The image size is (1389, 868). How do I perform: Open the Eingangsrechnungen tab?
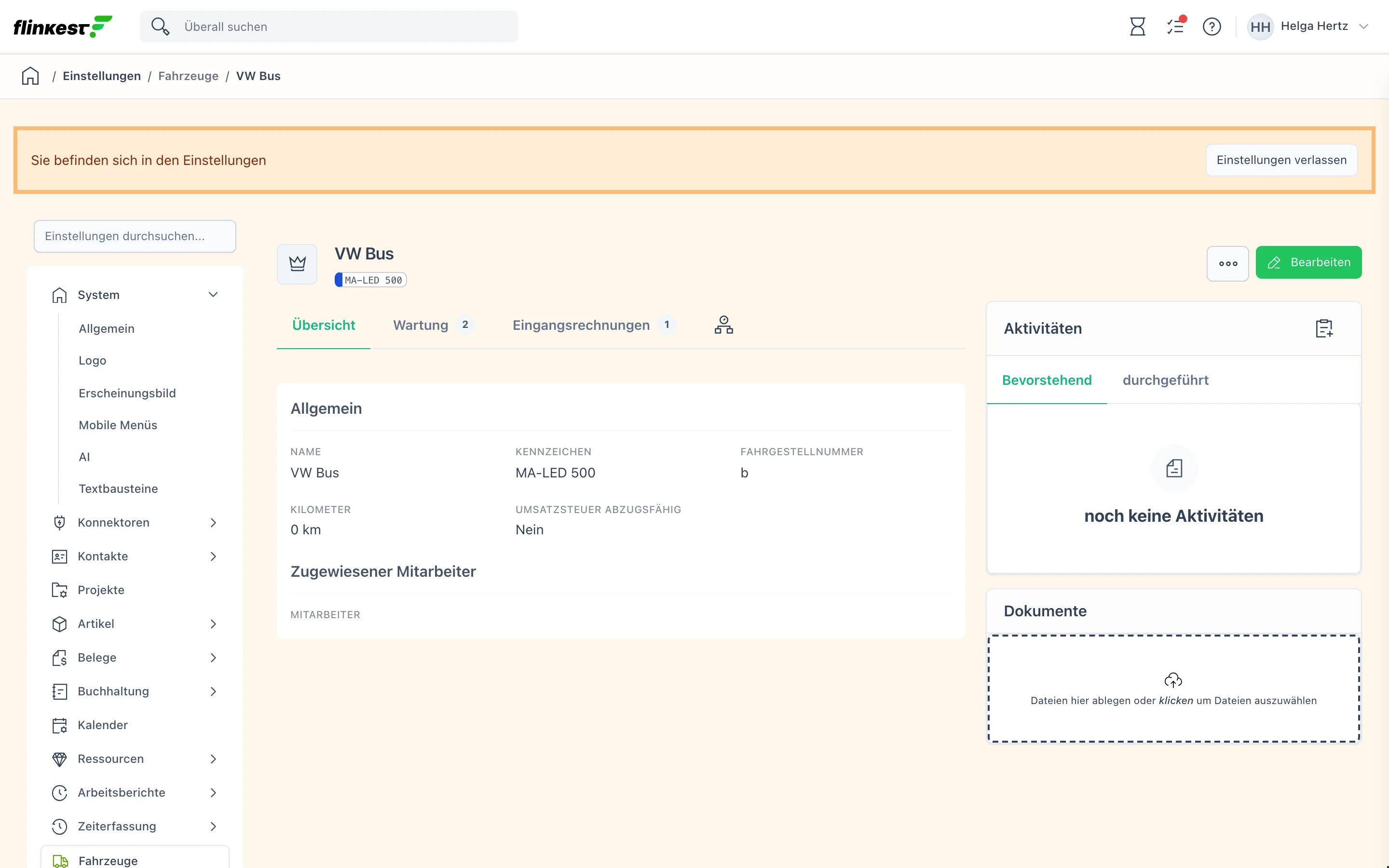594,325
